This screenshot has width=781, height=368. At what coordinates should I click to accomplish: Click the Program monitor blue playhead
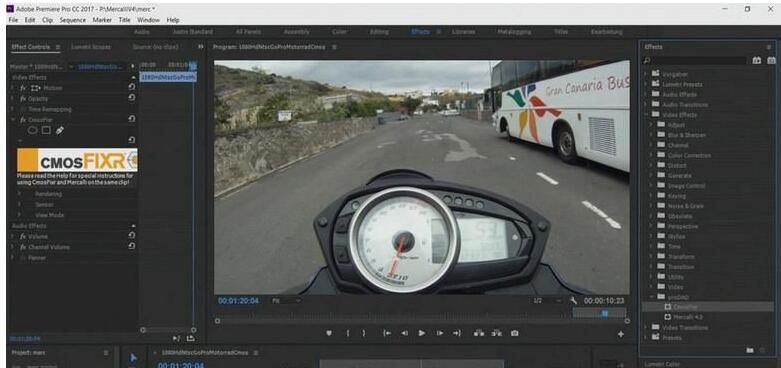605,313
